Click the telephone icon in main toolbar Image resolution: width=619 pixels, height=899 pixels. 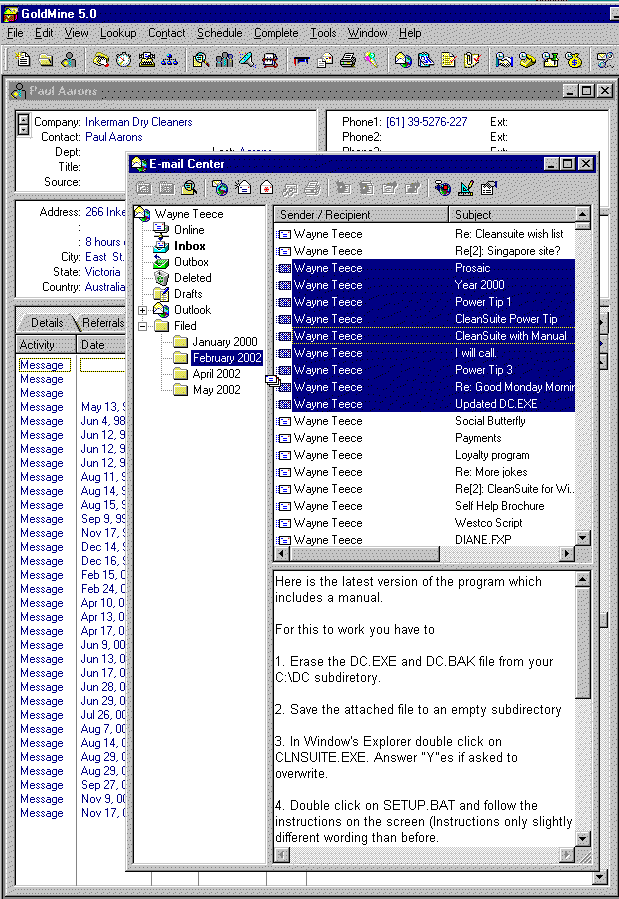pyautogui.click(x=101, y=59)
